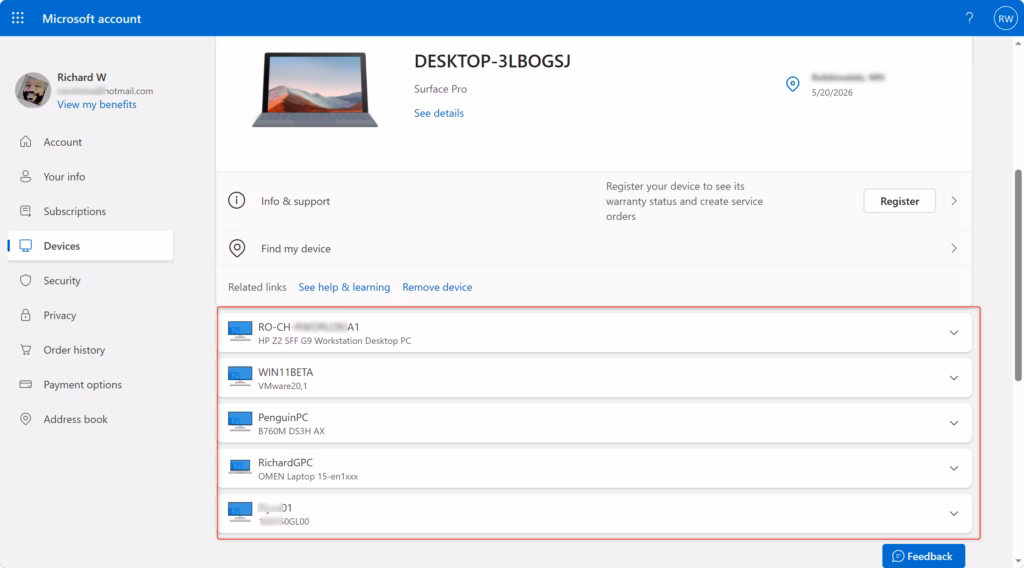This screenshot has height=568, width=1024.
Task: Click HP Z2 SFF G9 Workstation text
Action: tap(334, 341)
